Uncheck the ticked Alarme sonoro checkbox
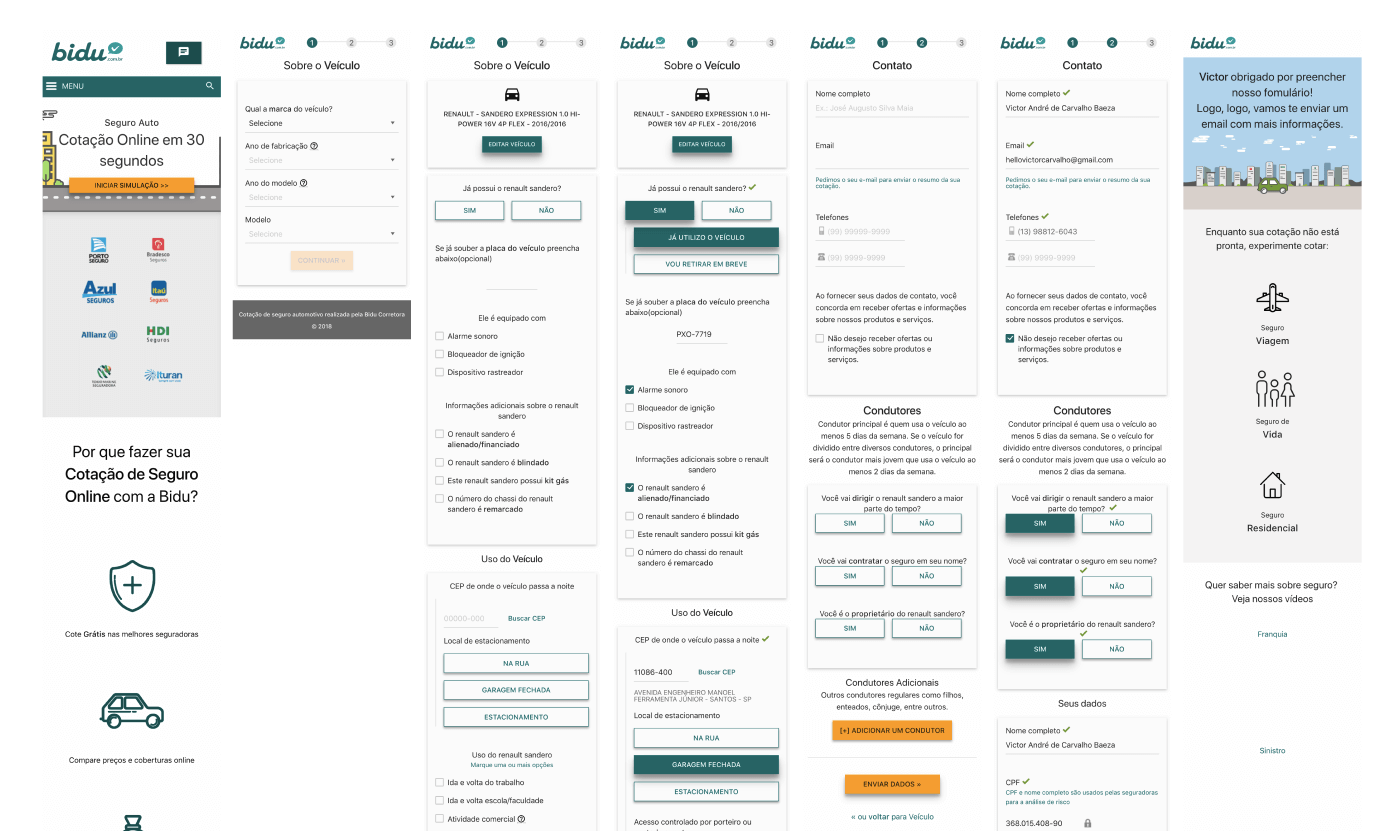1399x831 pixels. pyautogui.click(x=629, y=390)
